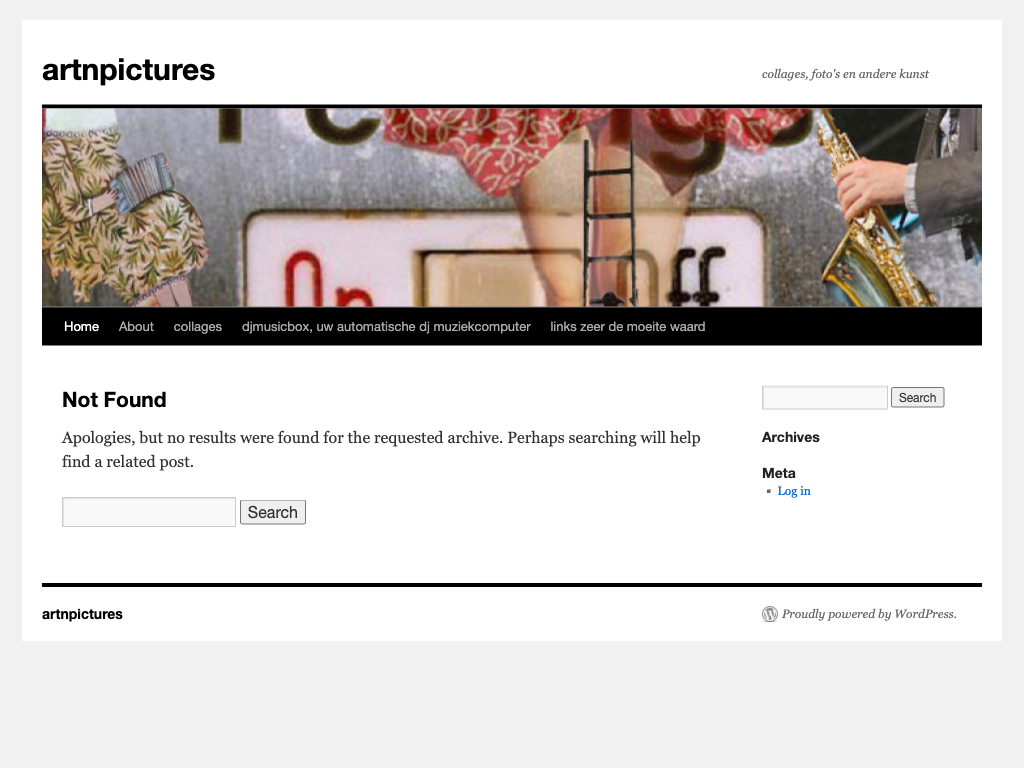Focus the sidebar search input field
1024x768 pixels.
tap(824, 398)
